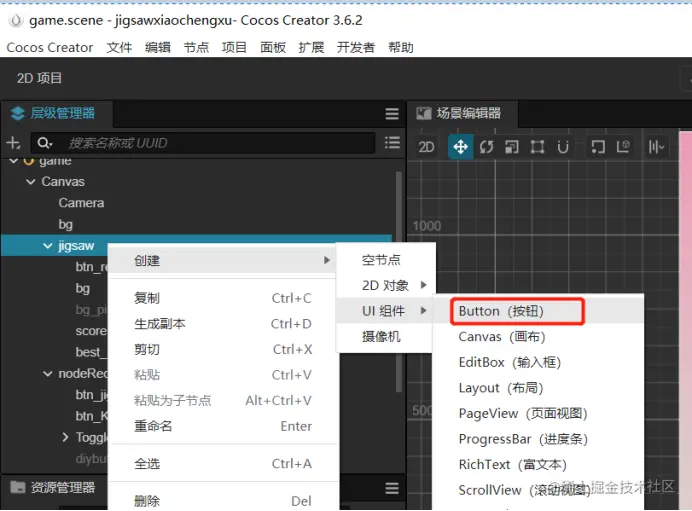Switch to the Hierarchy (层级管理器) tab
This screenshot has height=511, width=692.
(x=56, y=113)
